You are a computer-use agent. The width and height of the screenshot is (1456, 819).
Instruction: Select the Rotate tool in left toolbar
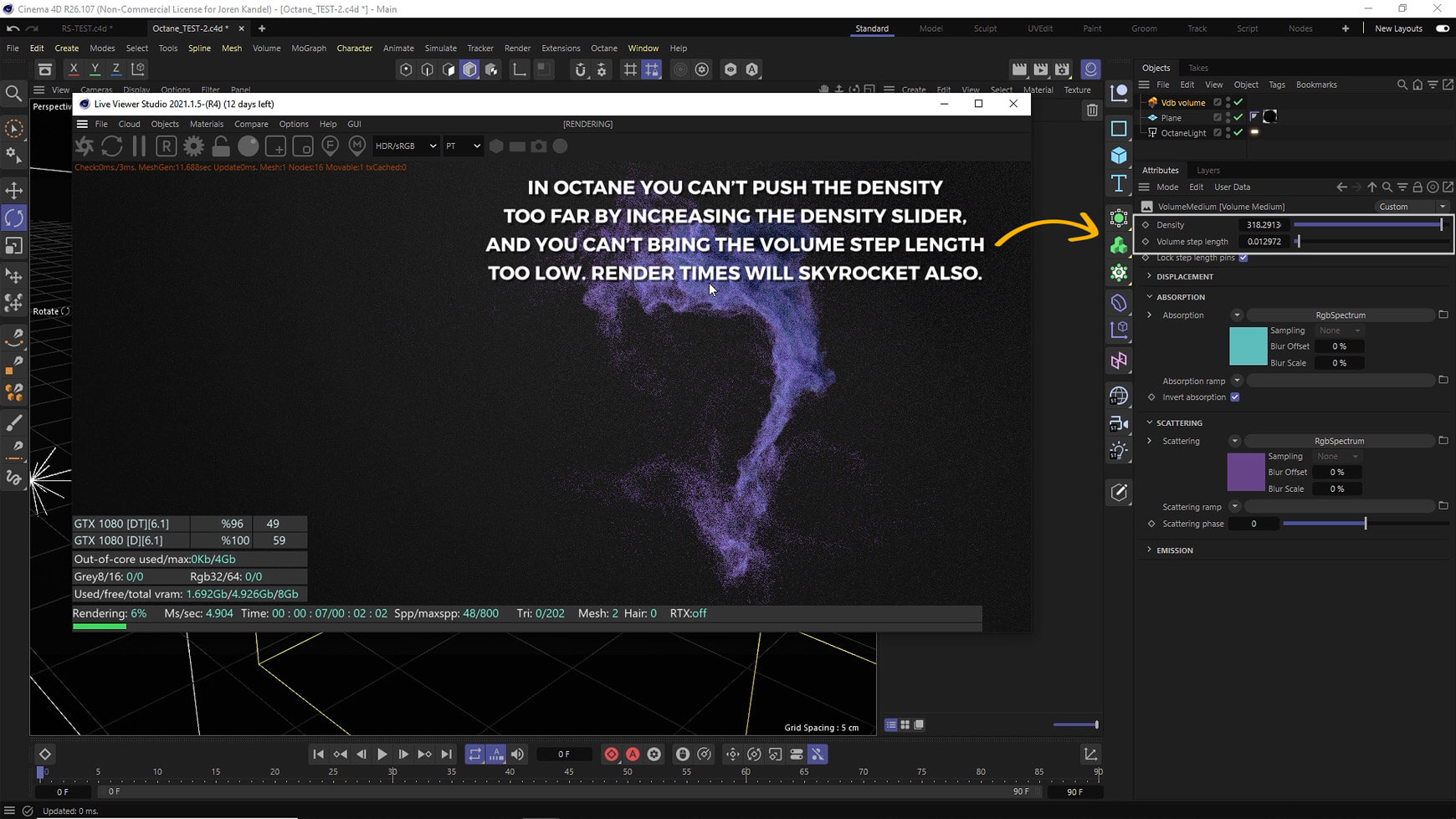[14, 218]
